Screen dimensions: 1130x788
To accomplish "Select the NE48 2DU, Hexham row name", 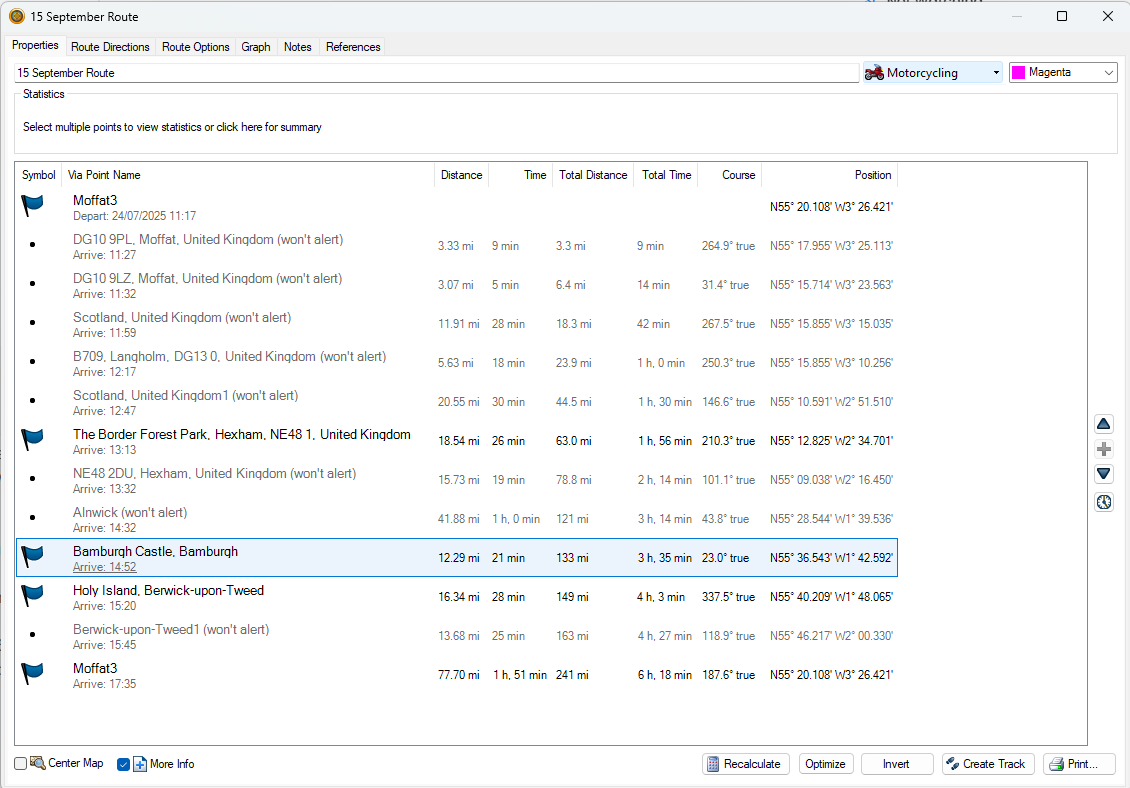I will [x=214, y=473].
